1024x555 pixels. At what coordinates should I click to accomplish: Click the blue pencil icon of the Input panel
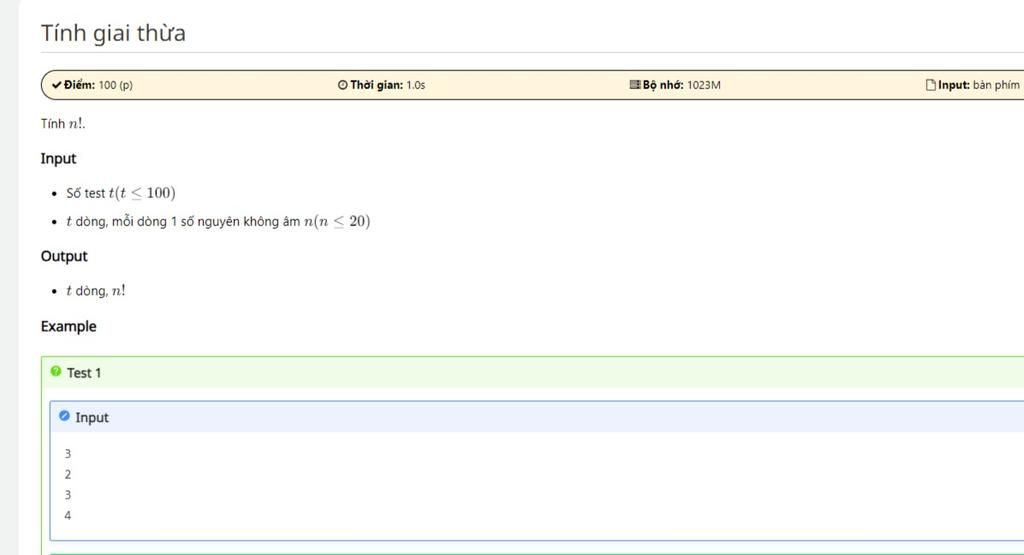[64, 416]
